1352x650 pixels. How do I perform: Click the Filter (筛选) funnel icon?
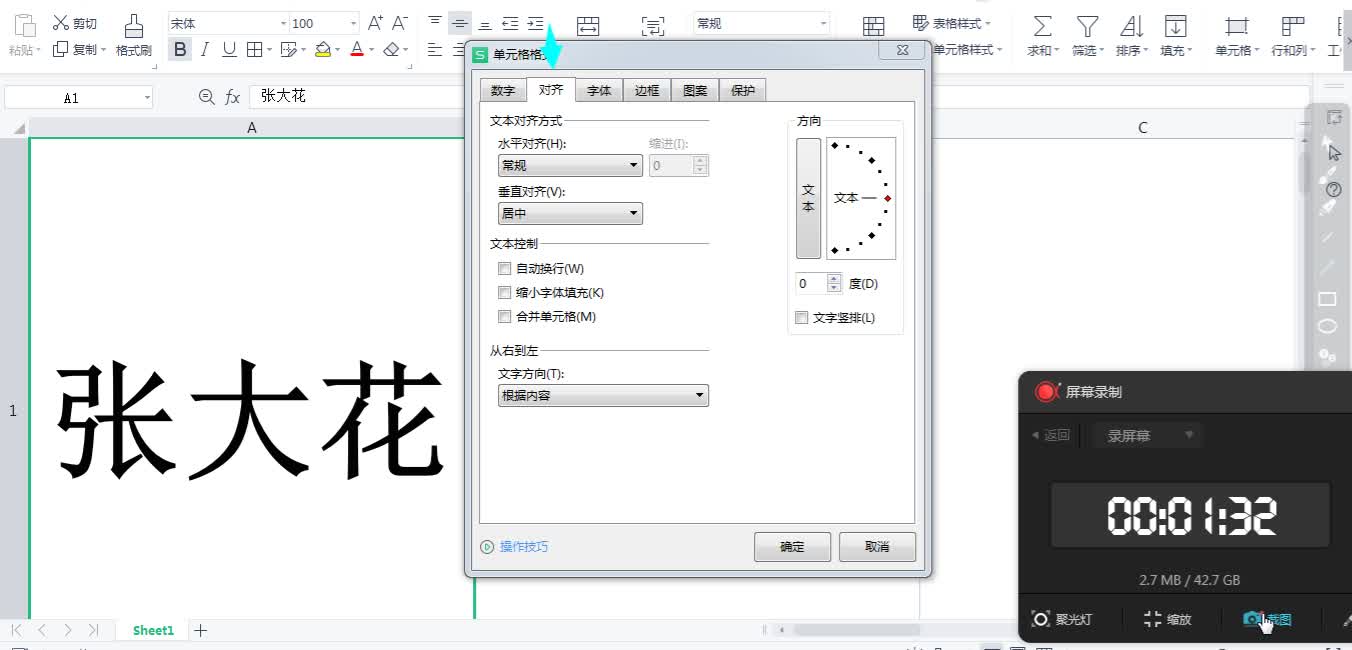pyautogui.click(x=1087, y=26)
